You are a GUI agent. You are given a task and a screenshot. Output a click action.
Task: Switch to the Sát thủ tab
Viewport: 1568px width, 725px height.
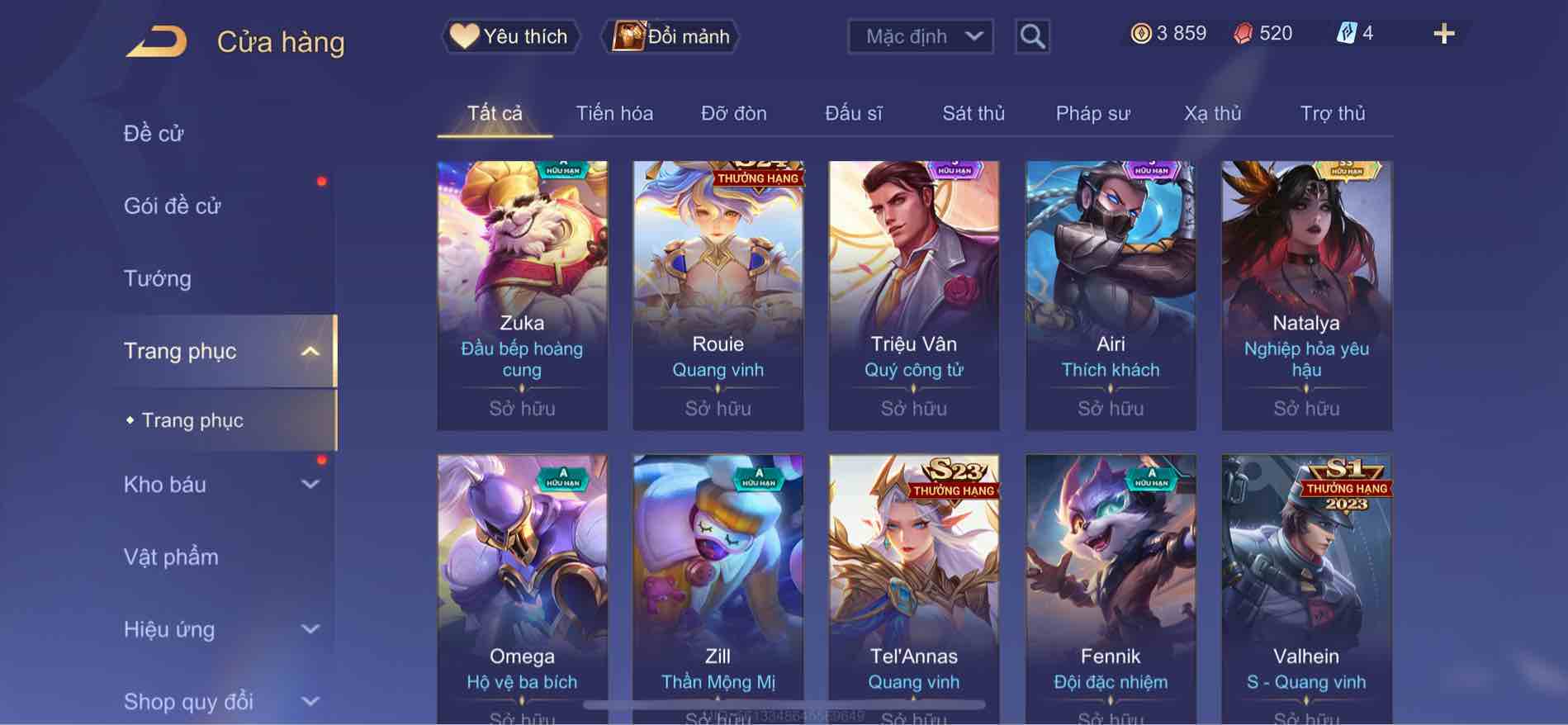[x=973, y=113]
